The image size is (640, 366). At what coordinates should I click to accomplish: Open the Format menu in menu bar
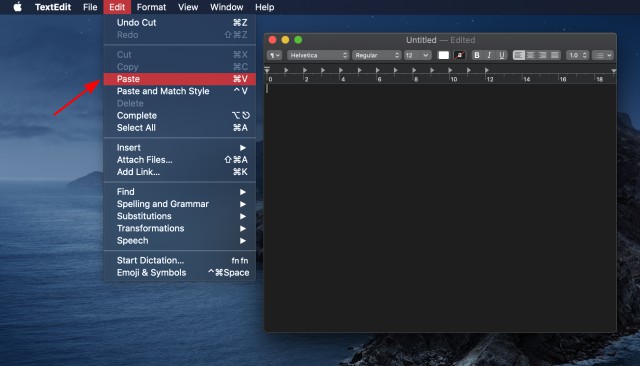(151, 7)
